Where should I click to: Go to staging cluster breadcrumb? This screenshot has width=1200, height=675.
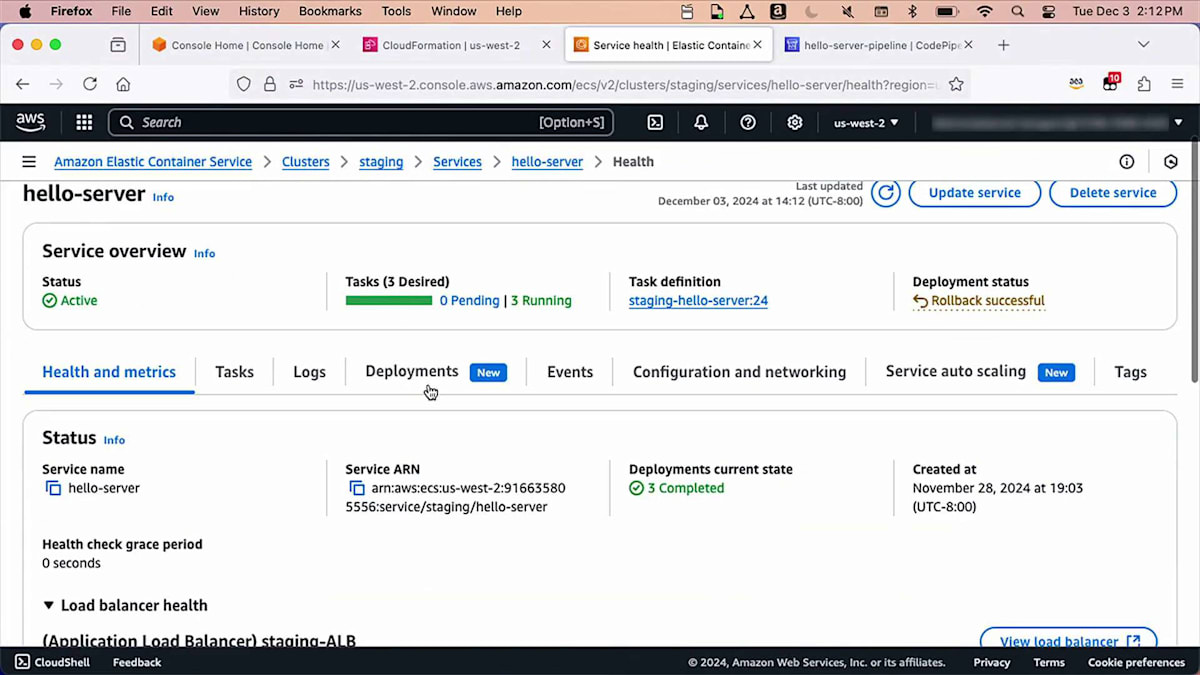coord(381,162)
